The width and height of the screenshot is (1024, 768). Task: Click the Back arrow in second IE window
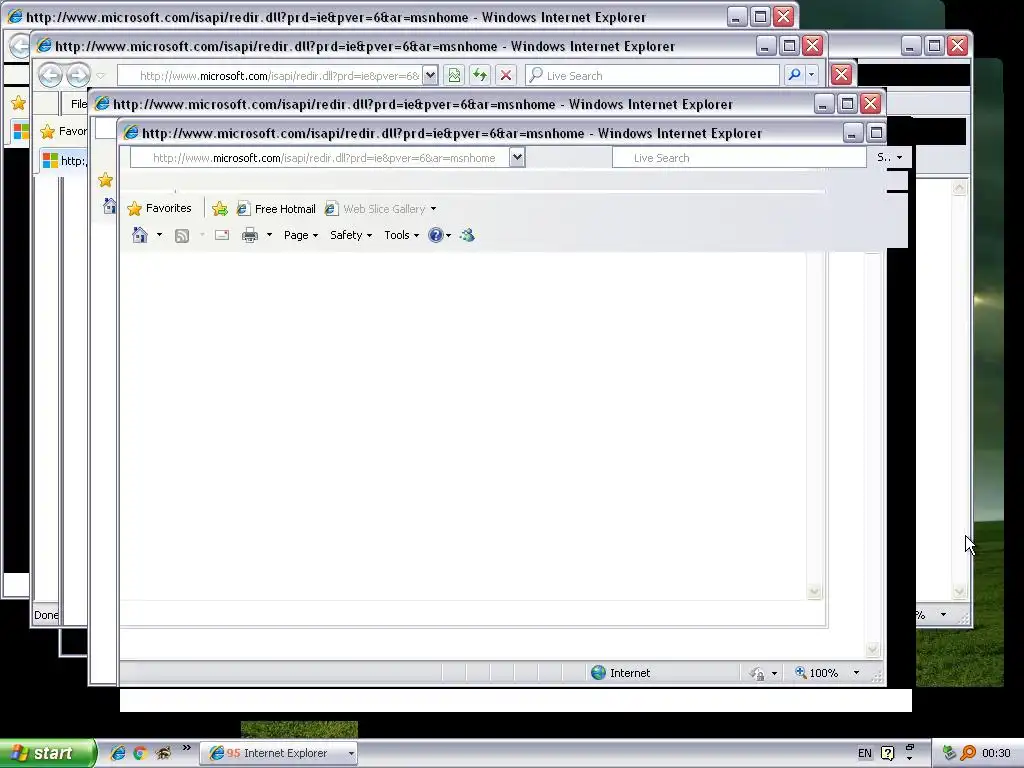click(x=50, y=76)
